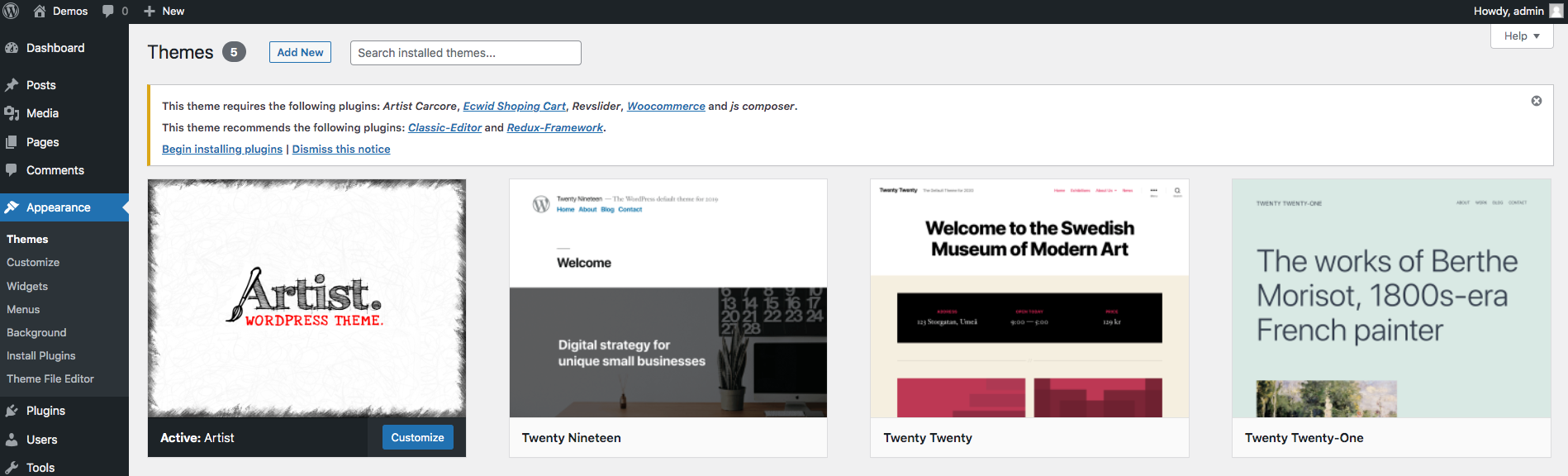Click the Media library icon
1568x476 pixels.
(12, 113)
